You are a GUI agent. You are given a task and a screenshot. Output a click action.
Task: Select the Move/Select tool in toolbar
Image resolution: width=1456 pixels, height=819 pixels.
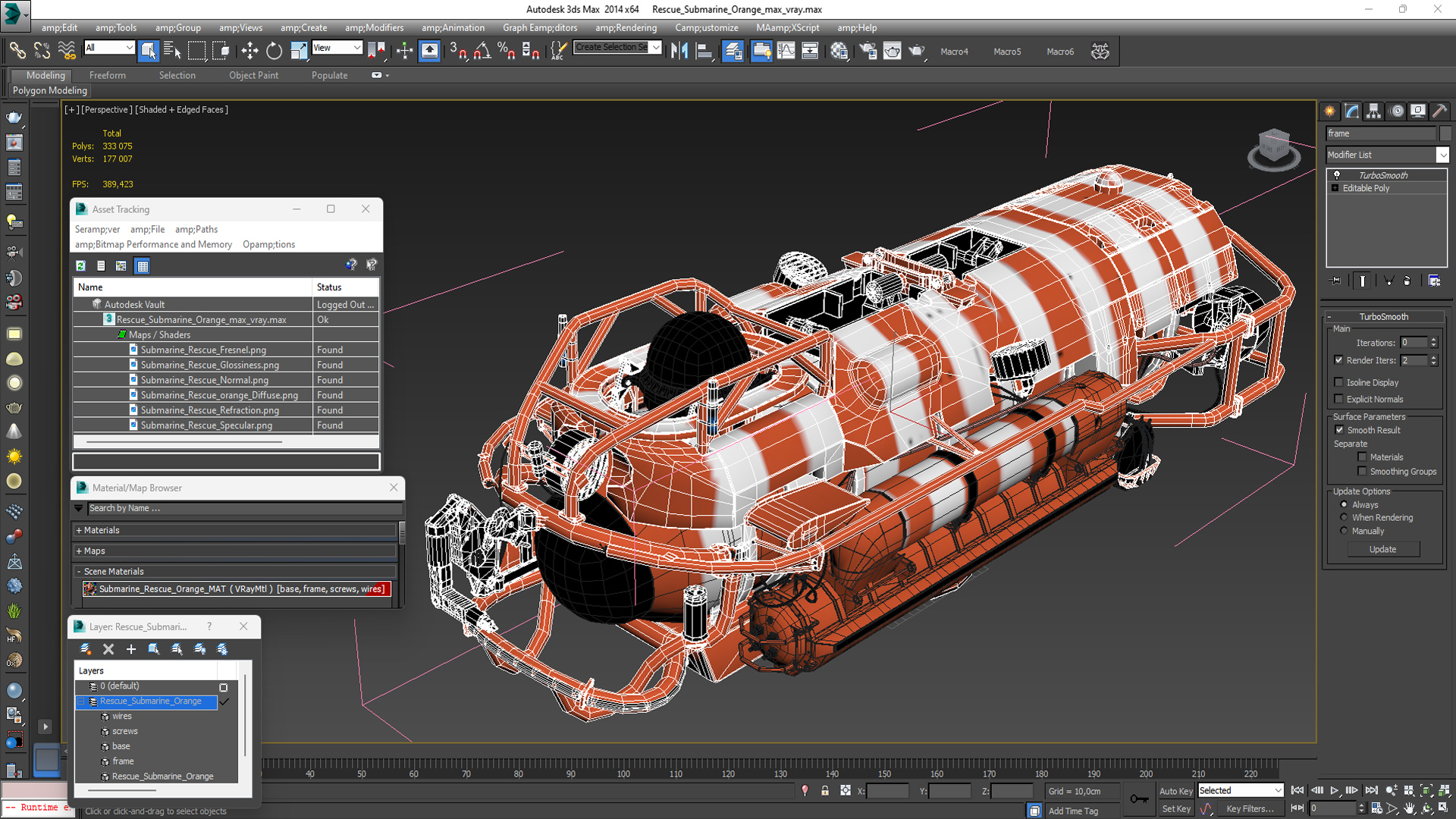248,50
